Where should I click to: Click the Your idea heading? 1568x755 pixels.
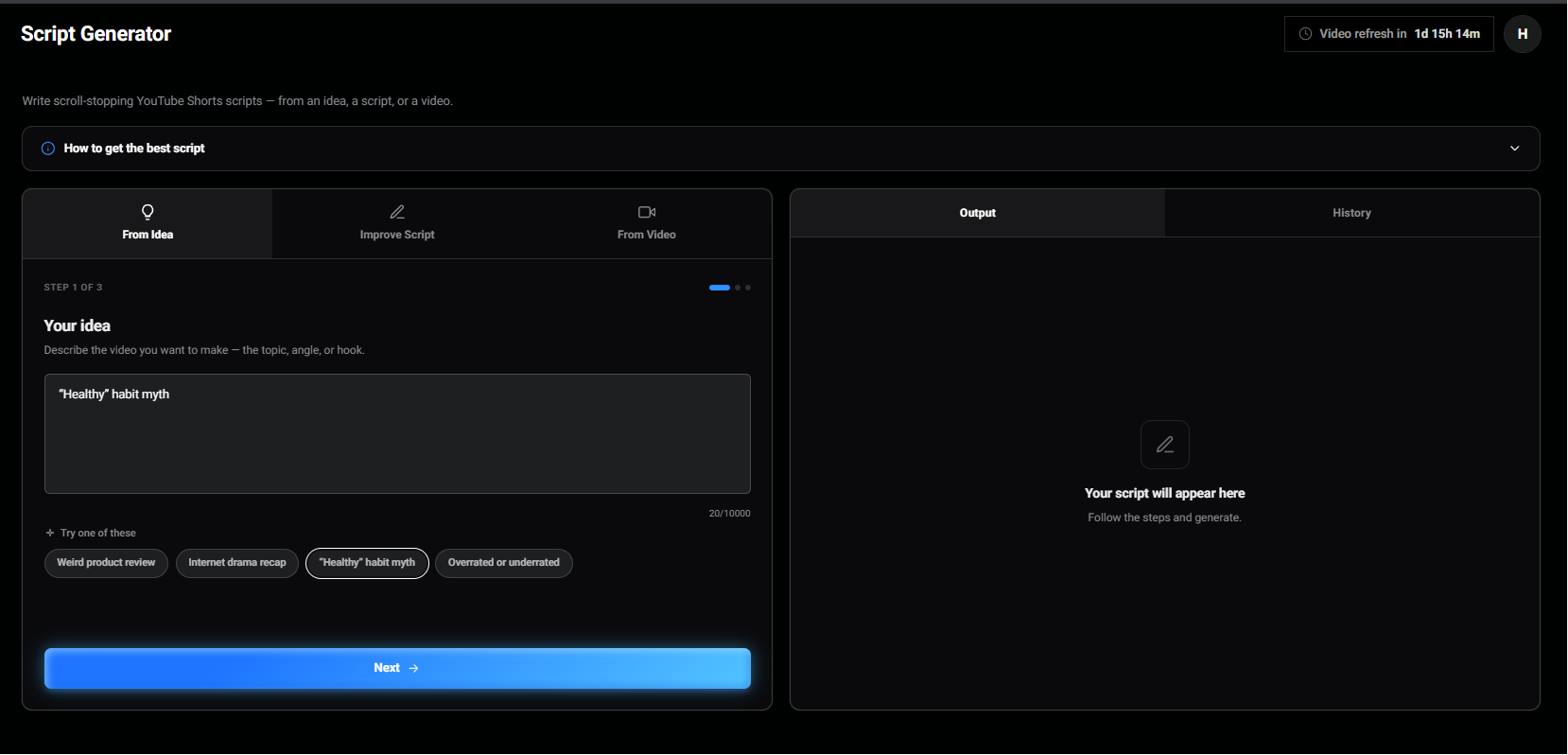77,325
